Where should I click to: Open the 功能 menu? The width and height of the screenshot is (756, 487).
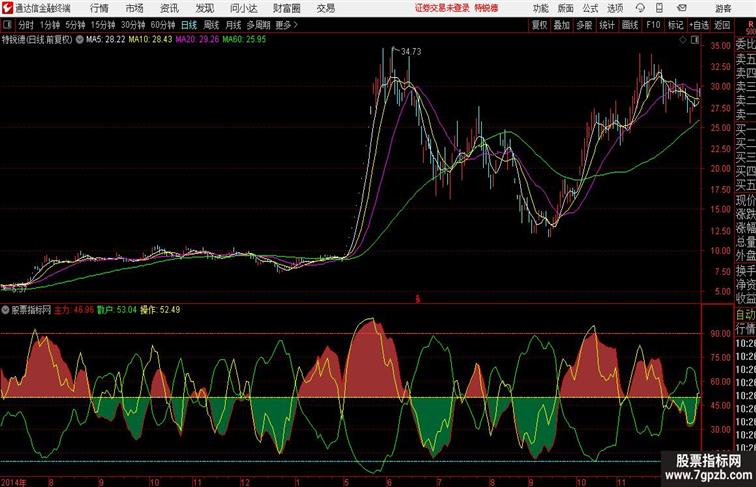coord(541,8)
